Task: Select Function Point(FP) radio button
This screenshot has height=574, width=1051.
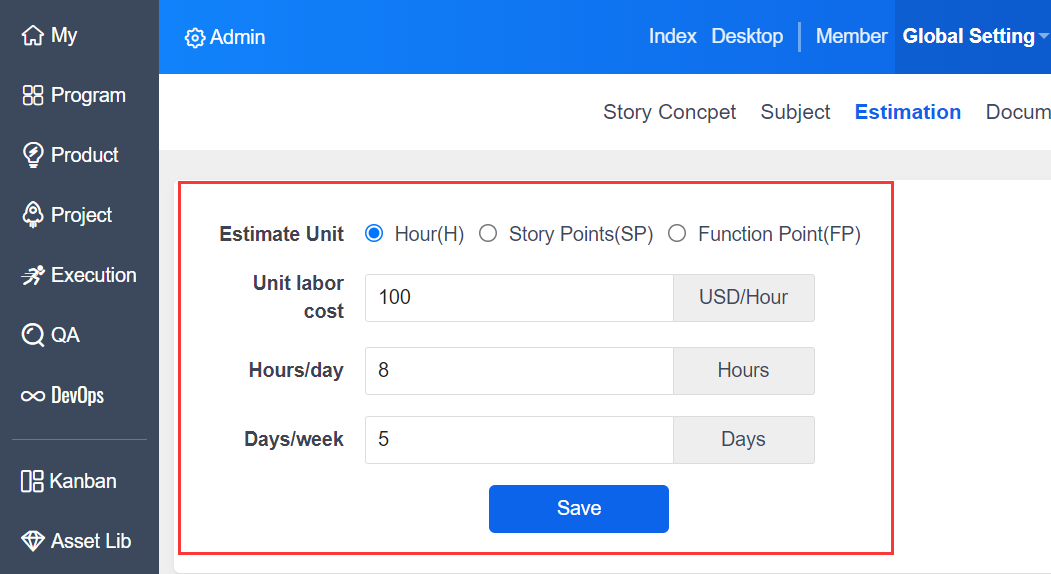Action: point(677,234)
